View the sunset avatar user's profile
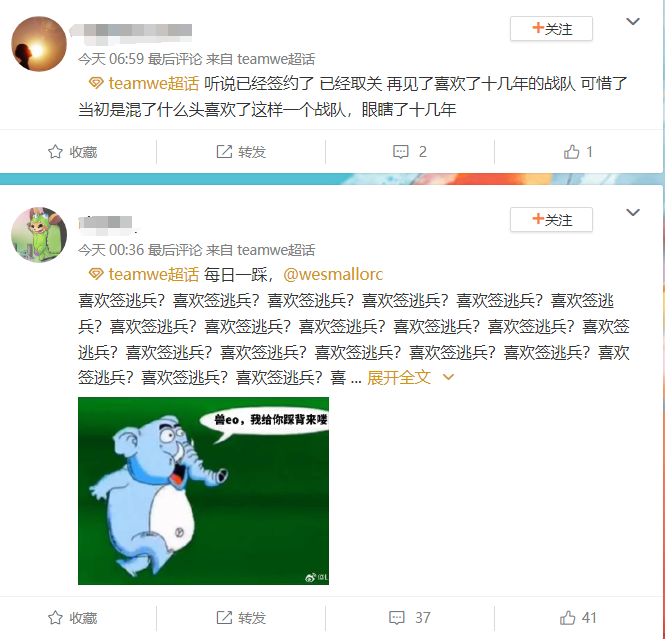Viewport: 665px width, 639px height. 39,44
